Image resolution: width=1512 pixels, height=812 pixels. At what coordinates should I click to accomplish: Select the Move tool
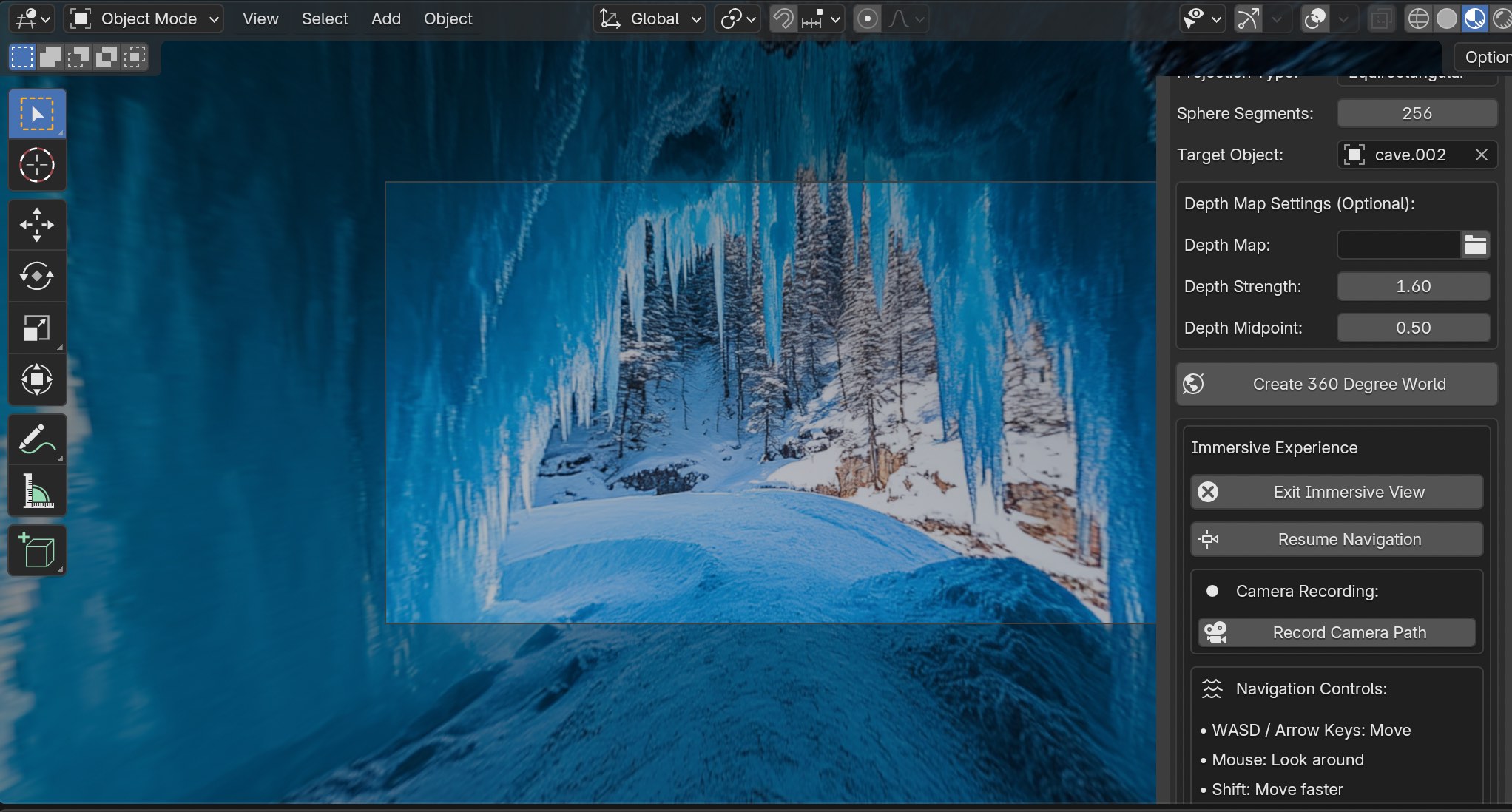(x=37, y=225)
